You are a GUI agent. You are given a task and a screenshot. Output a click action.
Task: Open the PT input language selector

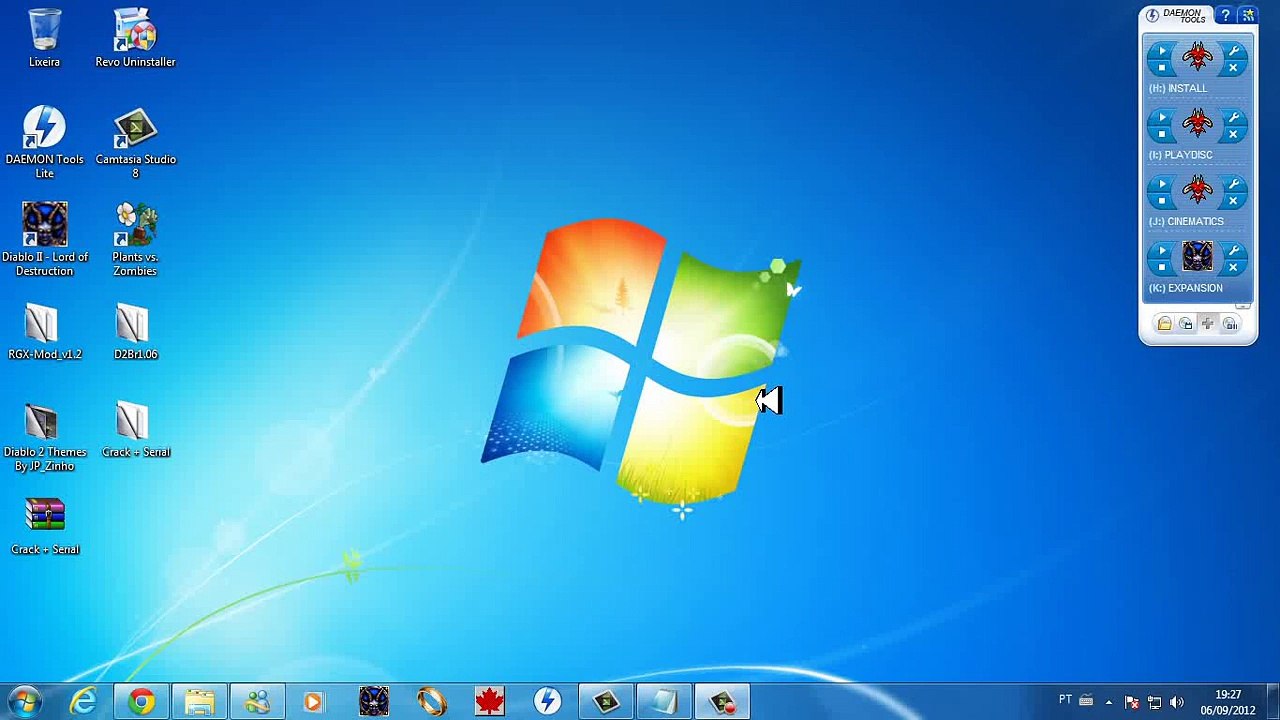pos(1065,700)
